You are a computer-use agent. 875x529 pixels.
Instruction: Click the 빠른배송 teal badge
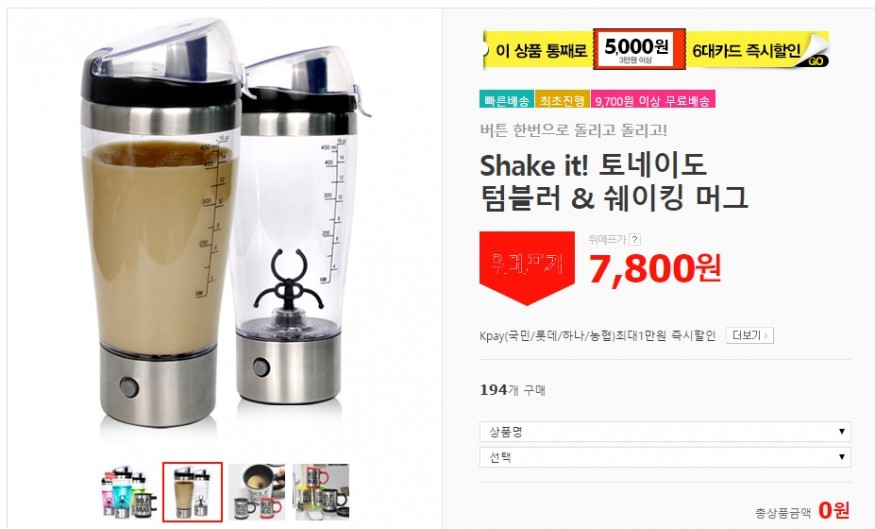506,100
